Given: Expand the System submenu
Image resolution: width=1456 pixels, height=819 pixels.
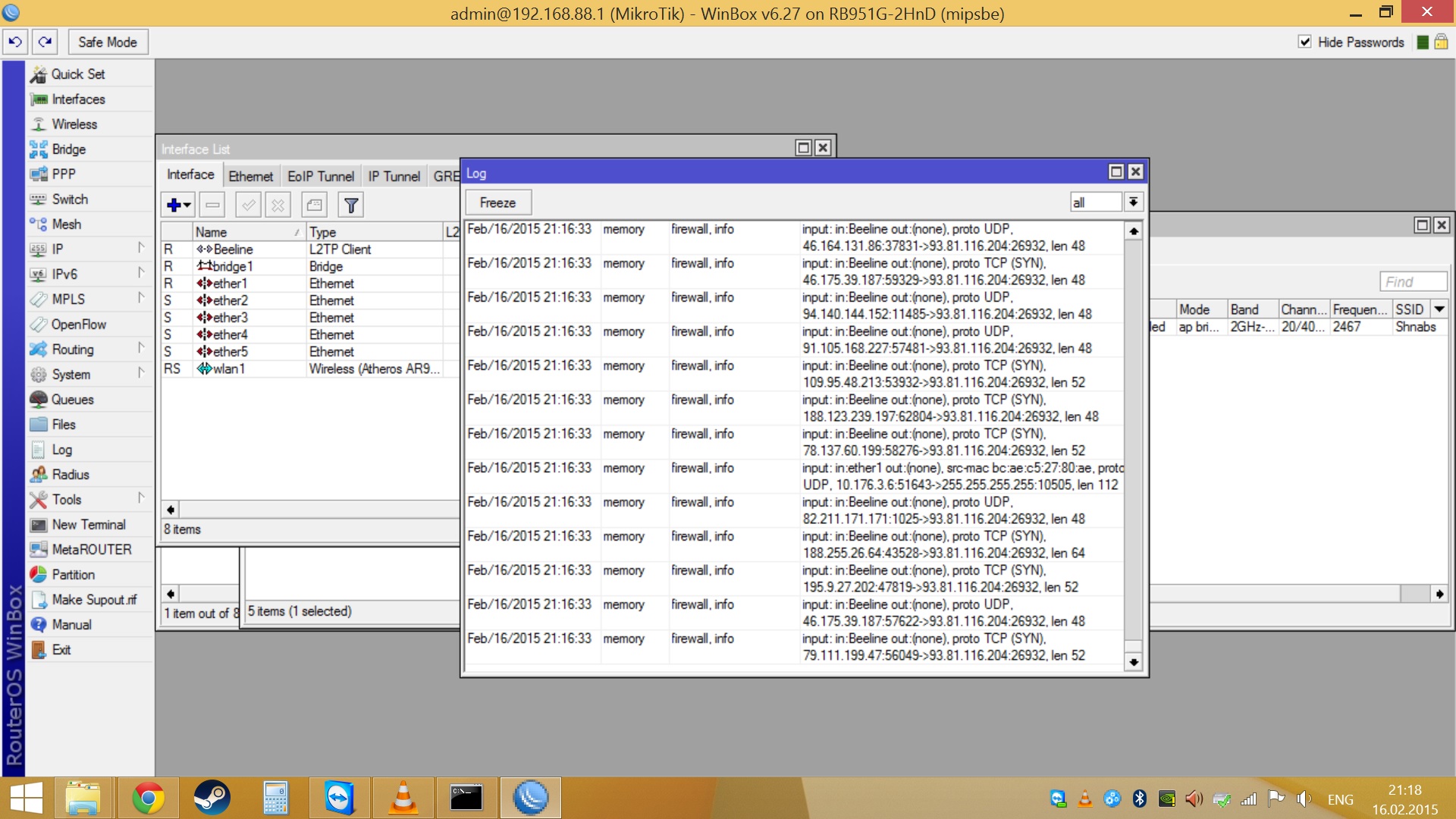Looking at the screenshot, I should 141,372.
